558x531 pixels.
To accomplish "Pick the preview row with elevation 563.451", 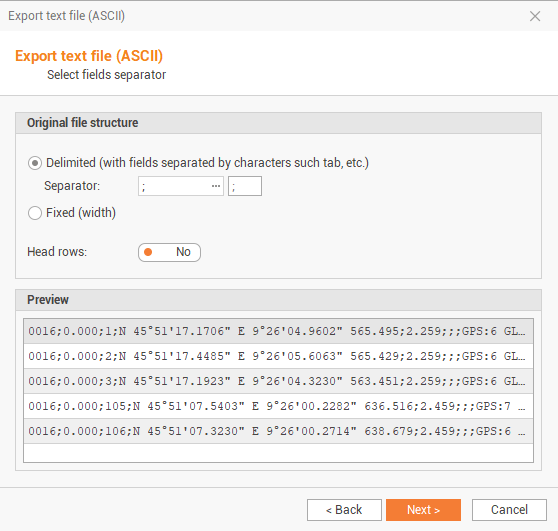I will pyautogui.click(x=278, y=381).
